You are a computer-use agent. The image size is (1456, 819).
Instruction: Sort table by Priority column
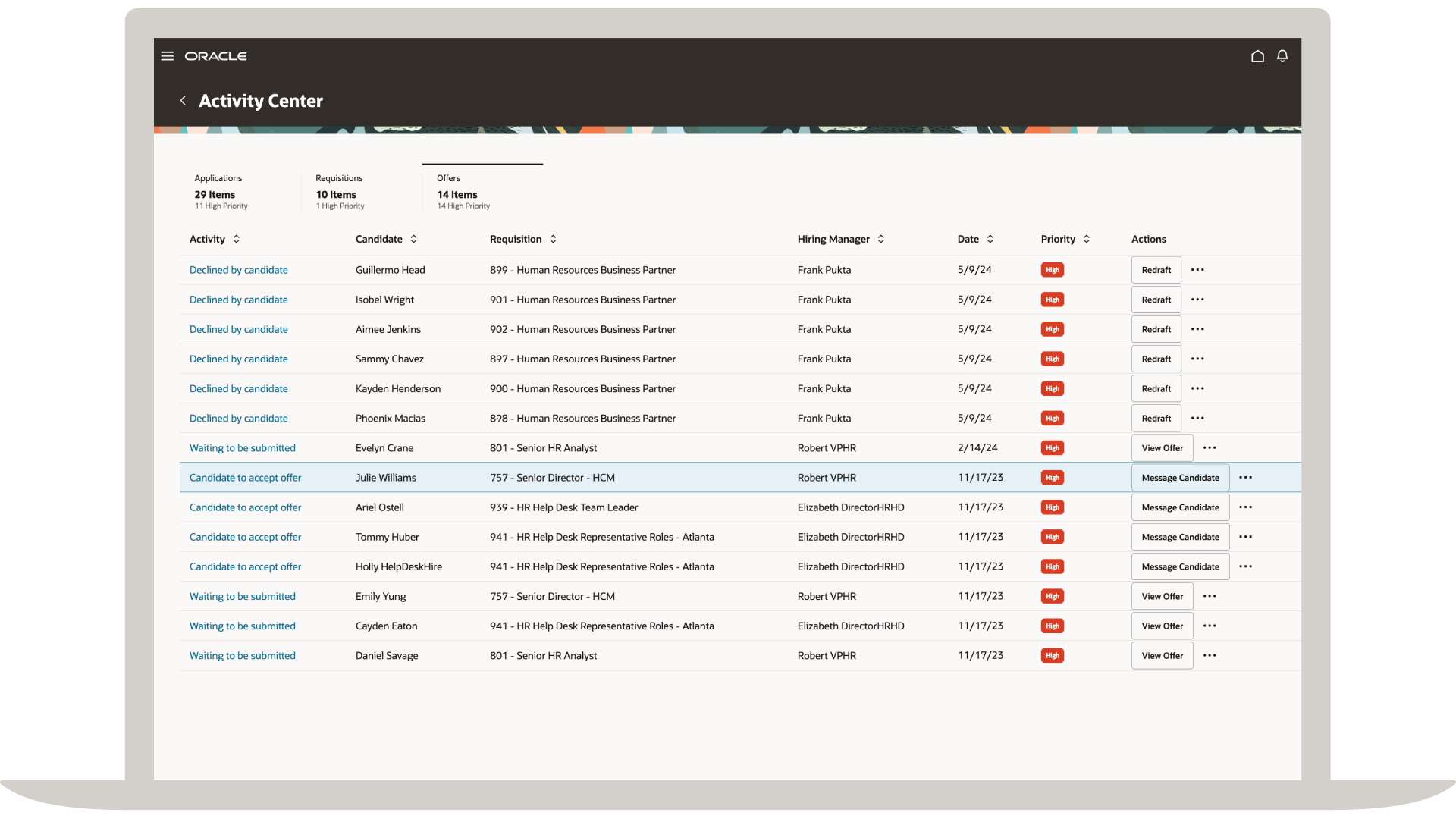click(x=1087, y=239)
